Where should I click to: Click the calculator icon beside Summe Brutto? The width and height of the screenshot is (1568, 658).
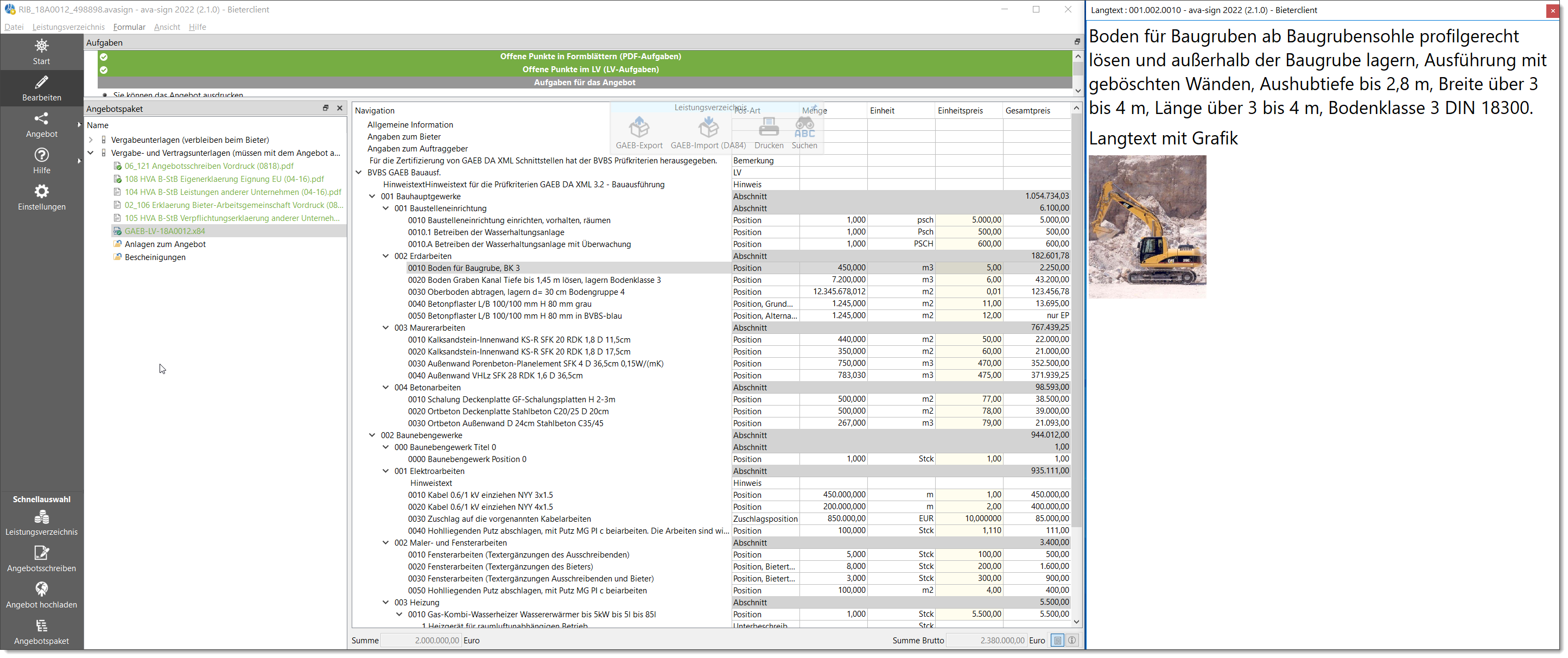pos(1057,640)
